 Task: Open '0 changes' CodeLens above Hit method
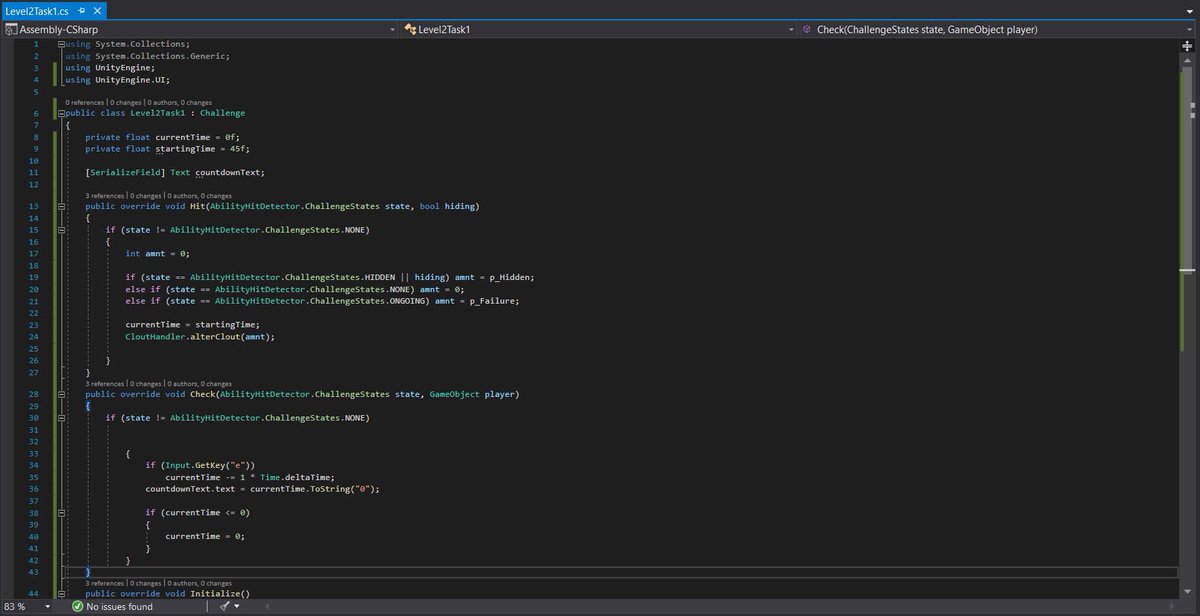pyautogui.click(x=145, y=196)
